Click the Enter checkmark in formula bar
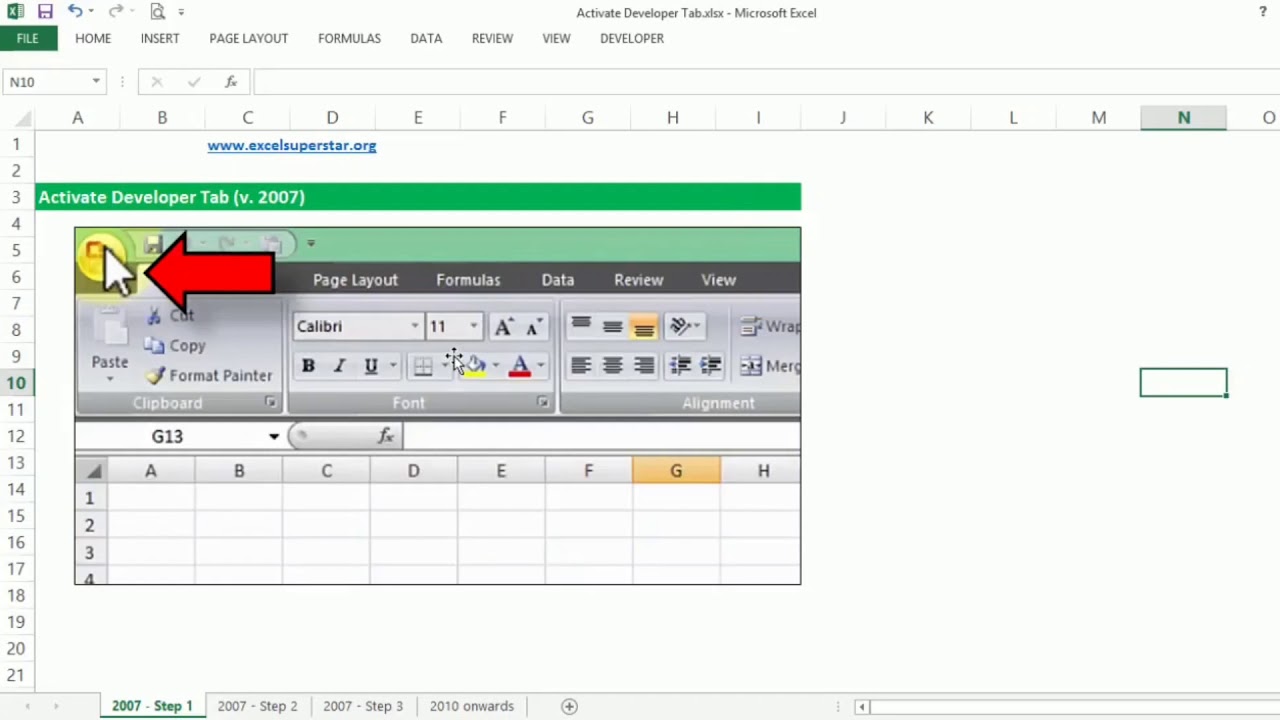This screenshot has height=720, width=1280. [194, 82]
